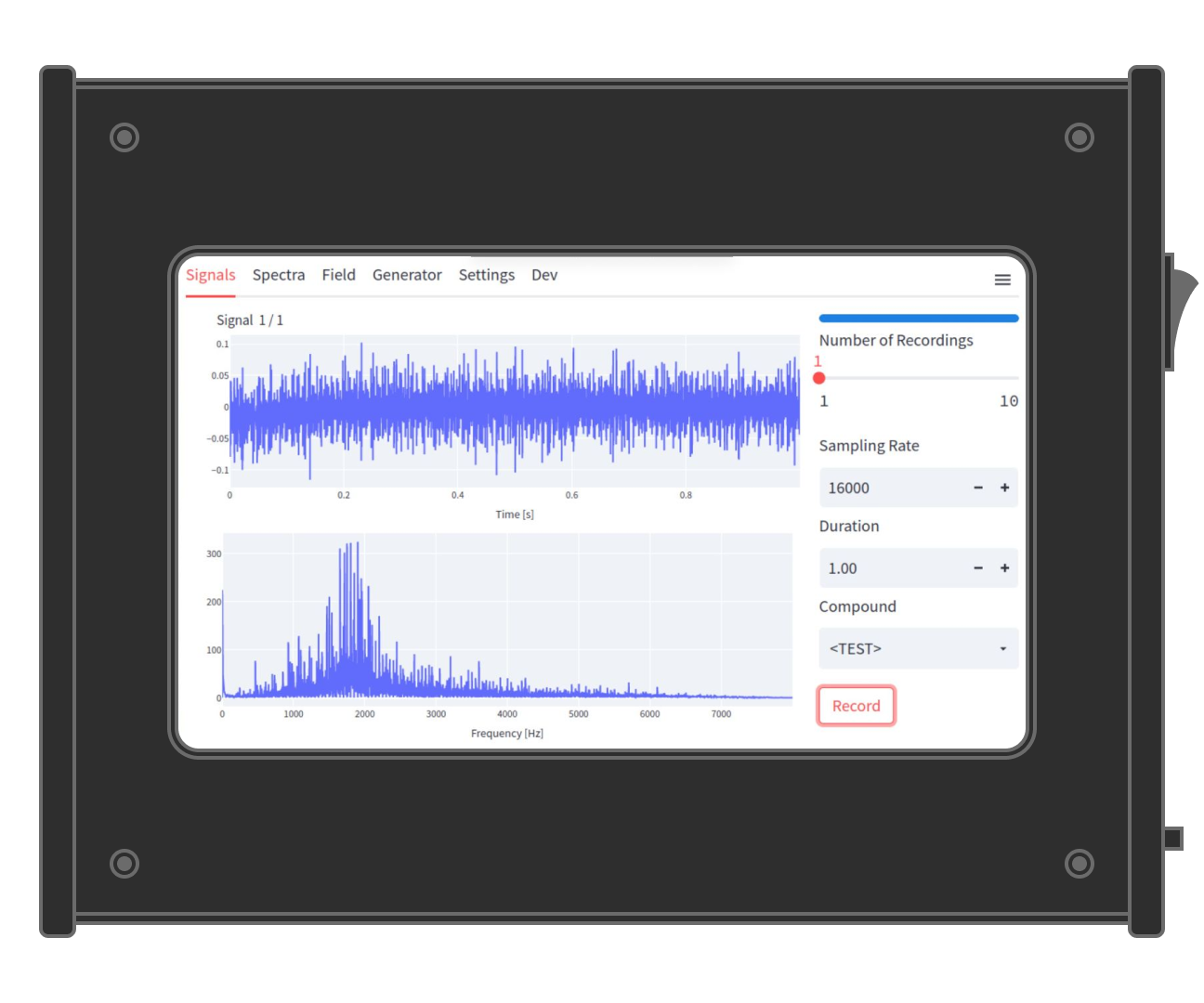This screenshot has width=1204, height=1003.
Task: Click the Number of Recordings slider track
Action: pos(919,378)
